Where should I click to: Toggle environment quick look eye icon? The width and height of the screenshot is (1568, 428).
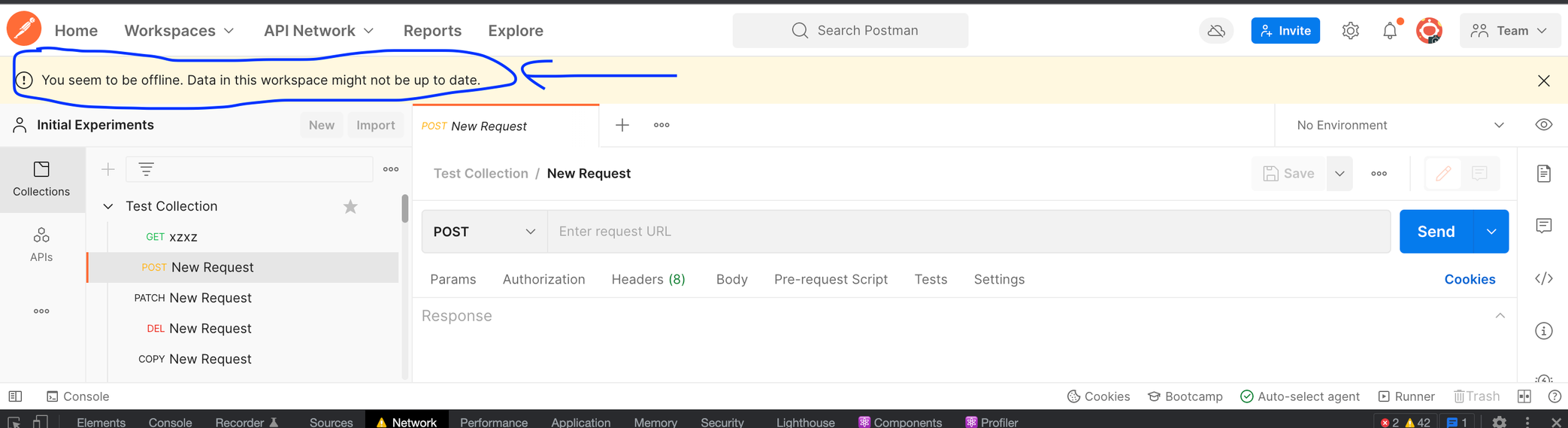1544,125
